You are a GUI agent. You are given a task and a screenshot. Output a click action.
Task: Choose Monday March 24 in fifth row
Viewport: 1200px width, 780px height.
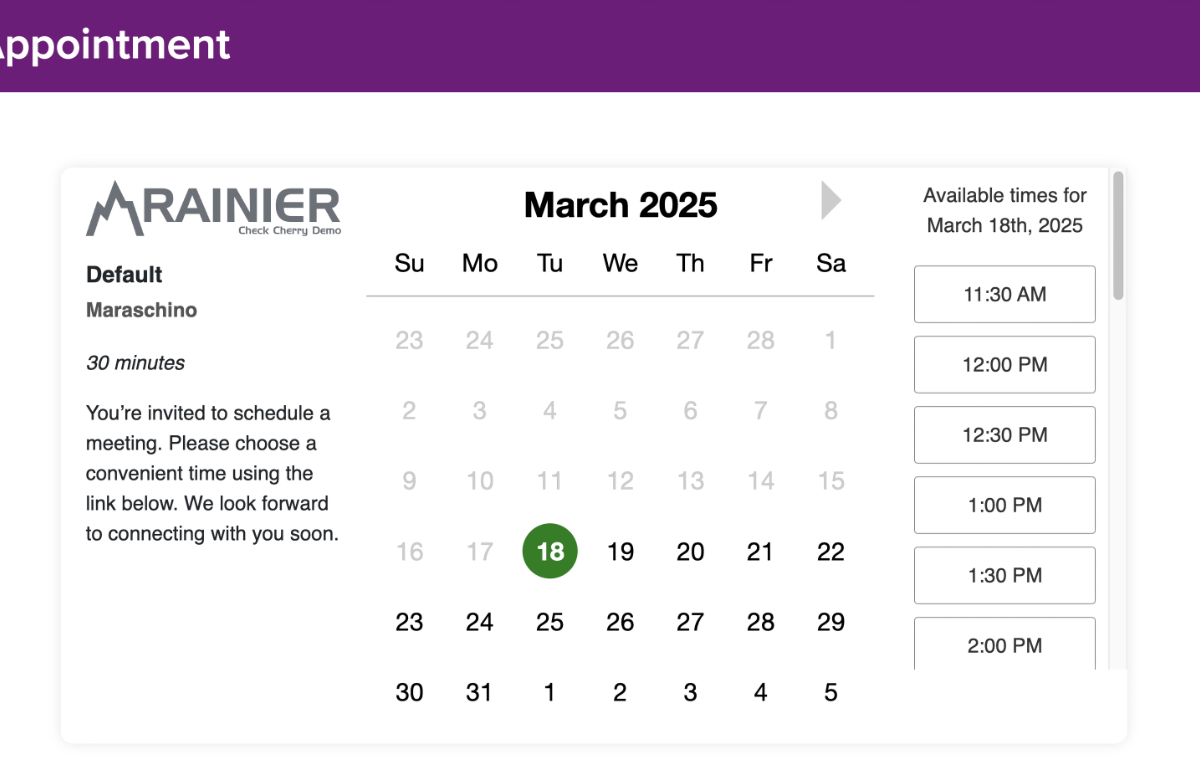click(x=479, y=622)
